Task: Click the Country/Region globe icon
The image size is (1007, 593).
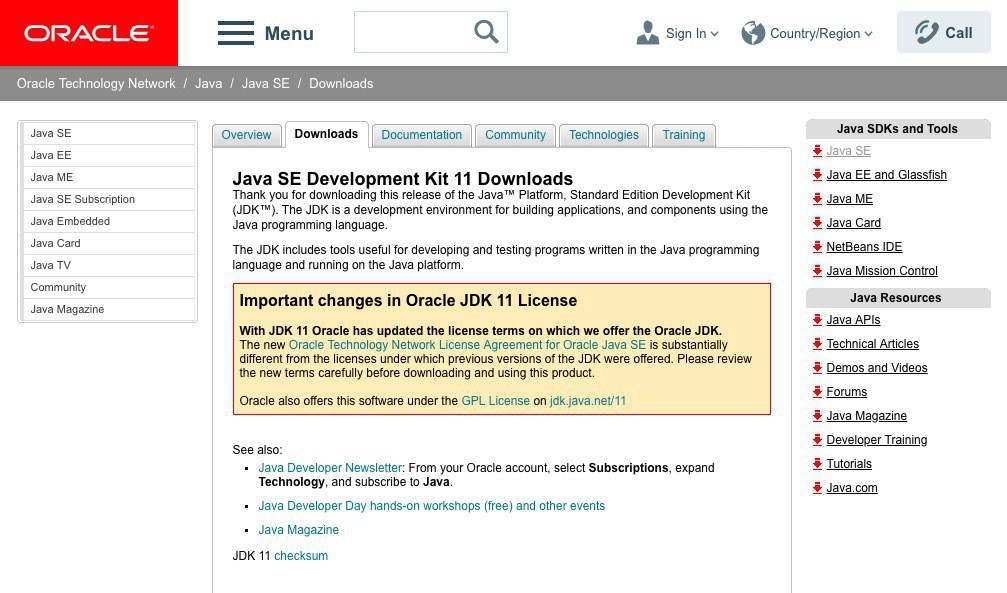Action: coord(753,33)
